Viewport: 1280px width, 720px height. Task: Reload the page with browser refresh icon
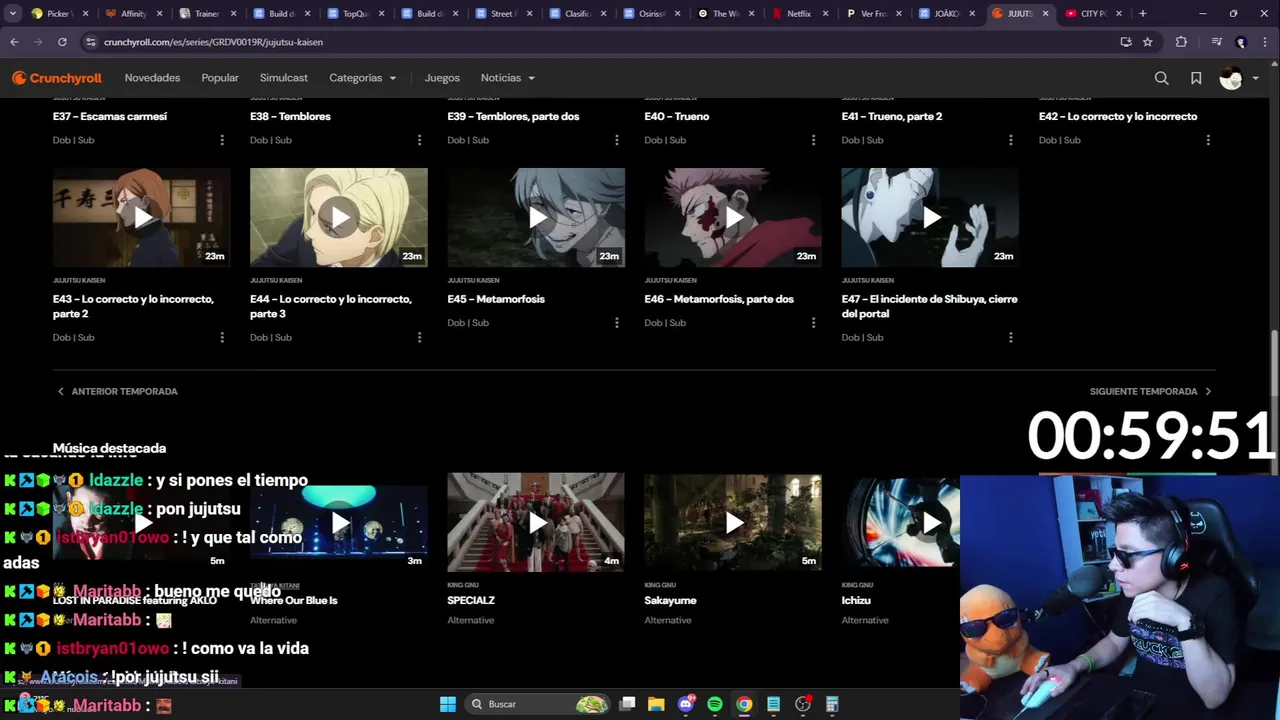tap(62, 42)
